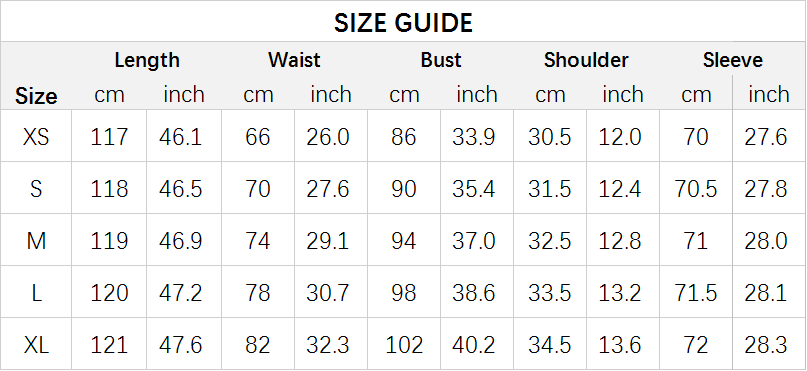Select the Waist column header
Image resolution: width=807 pixels, height=371 pixels.
(x=294, y=60)
